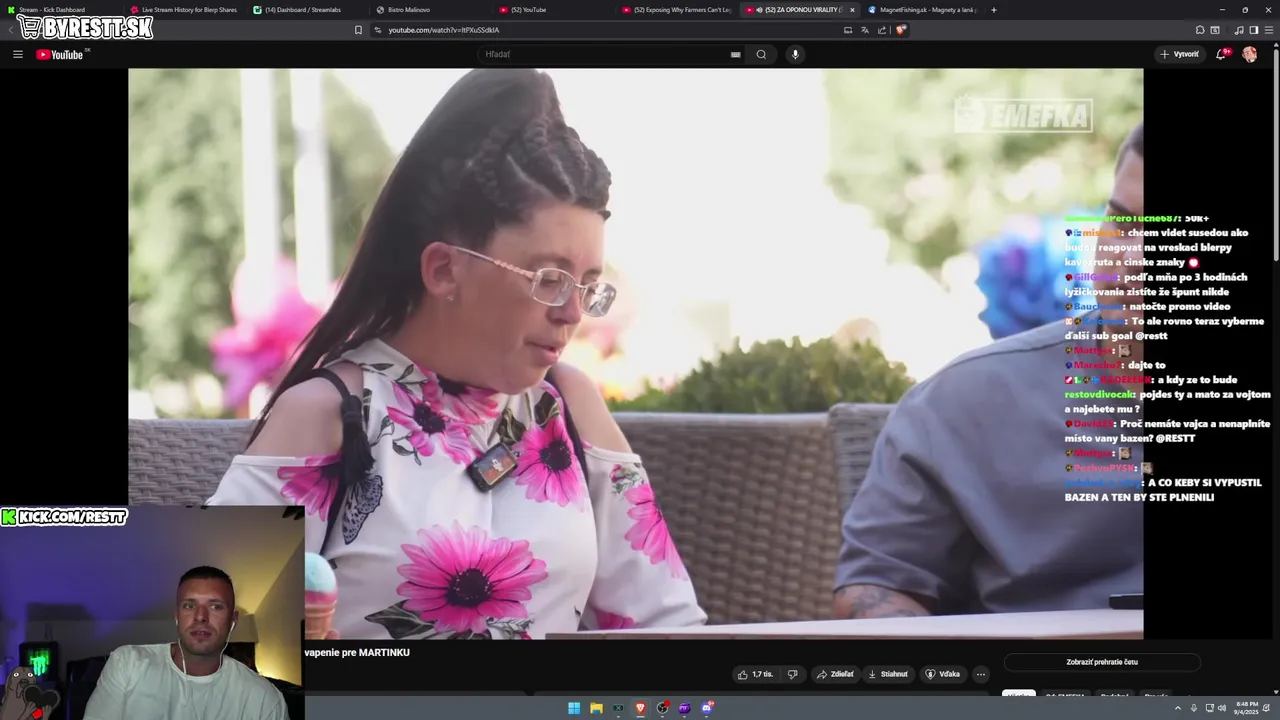The width and height of the screenshot is (1280, 720).
Task: Click the Zdieľať share button
Action: (x=835, y=674)
